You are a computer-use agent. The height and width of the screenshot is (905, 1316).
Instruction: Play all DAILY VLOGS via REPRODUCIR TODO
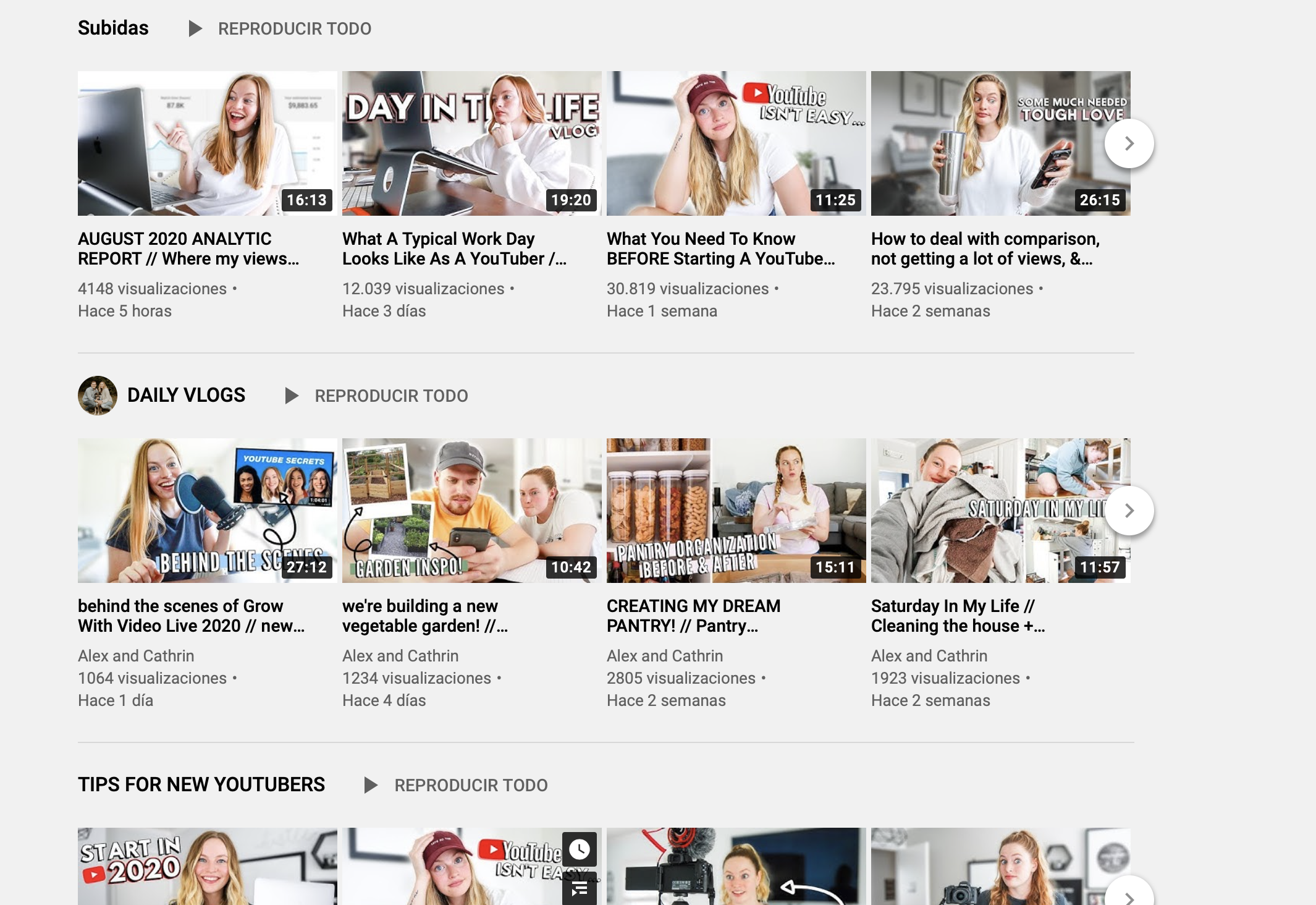(392, 396)
